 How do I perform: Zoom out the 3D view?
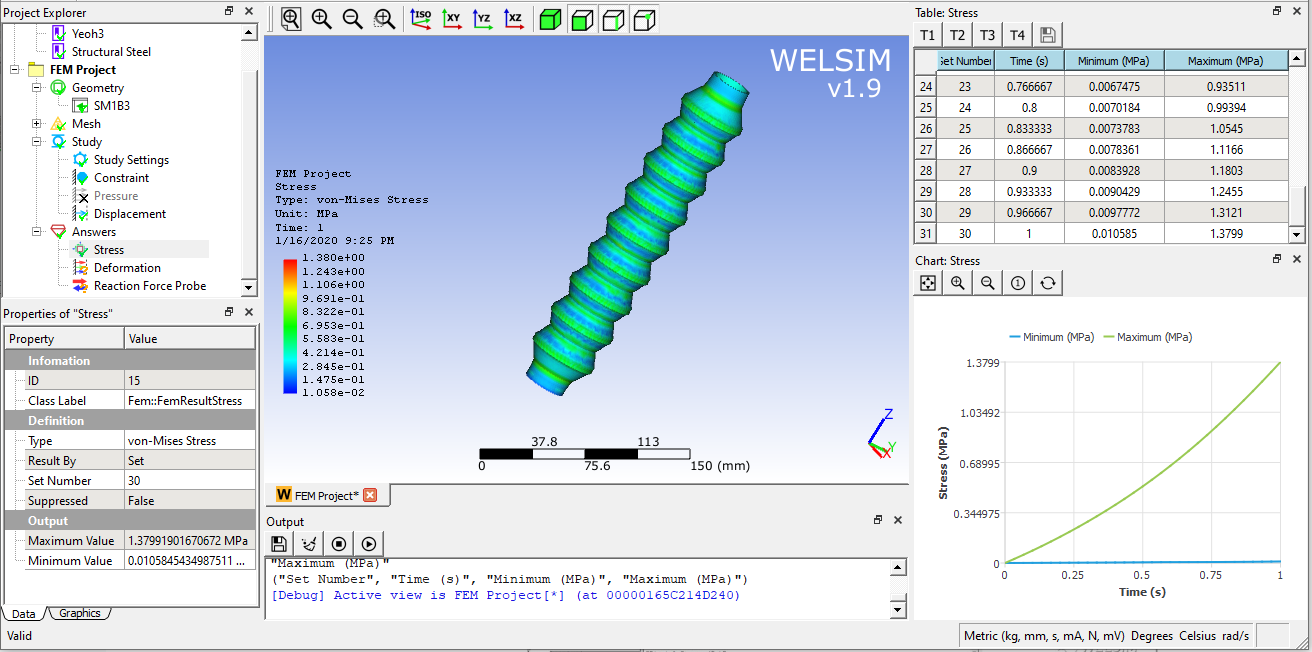coord(352,19)
